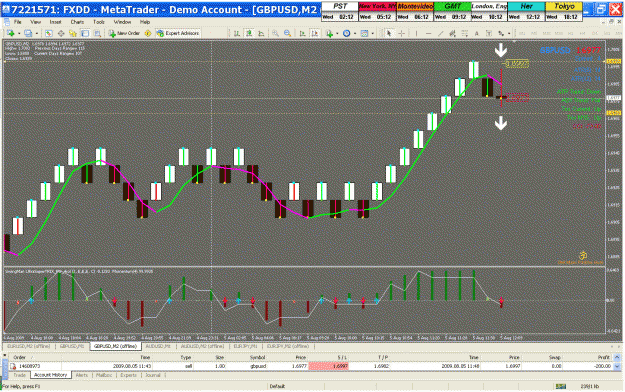This screenshot has height=392, width=625.
Task: Select the Text Label tool
Action: pos(489,33)
